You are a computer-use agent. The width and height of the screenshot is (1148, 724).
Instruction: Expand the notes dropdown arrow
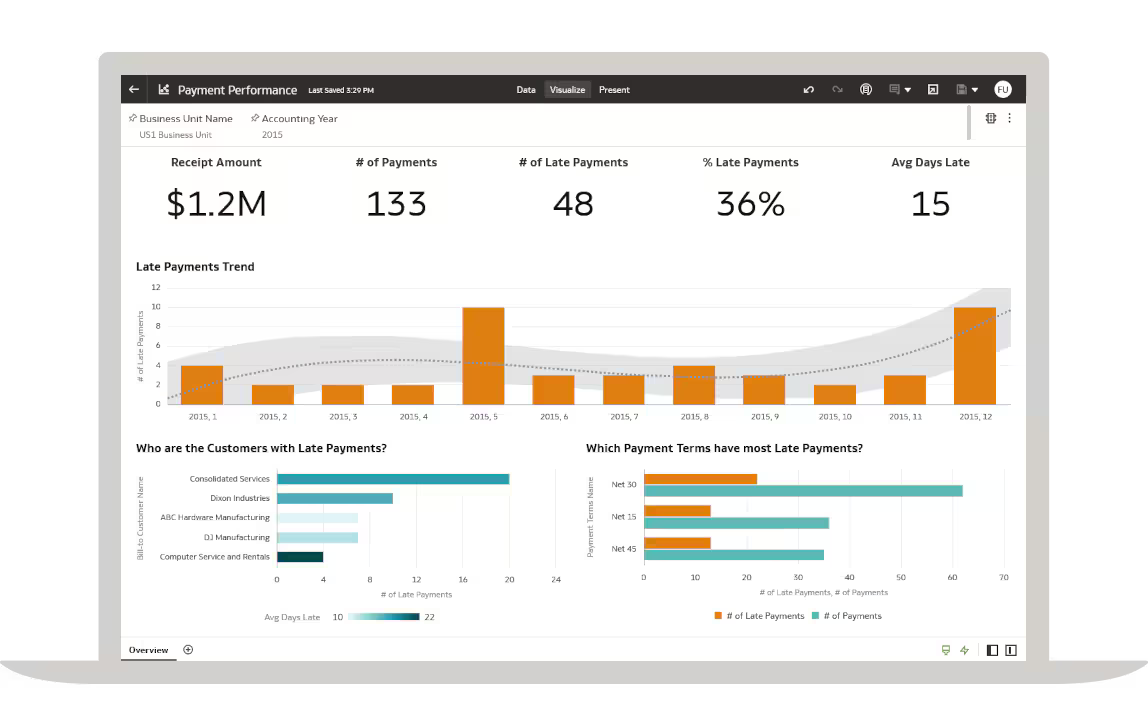point(908,90)
